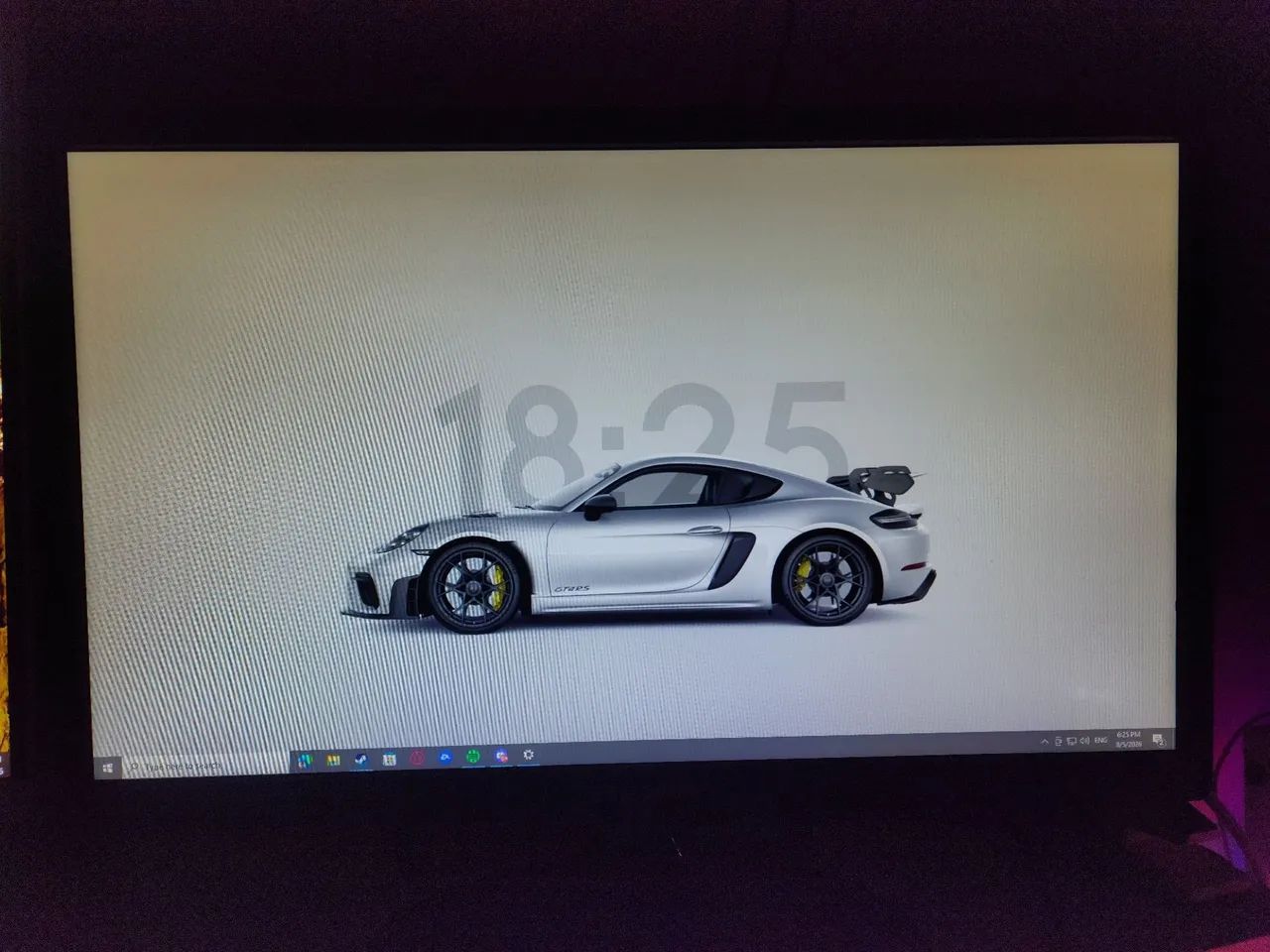This screenshot has height=952, width=1270.
Task: Click the 'Type here to search' box
Action: coord(205,766)
